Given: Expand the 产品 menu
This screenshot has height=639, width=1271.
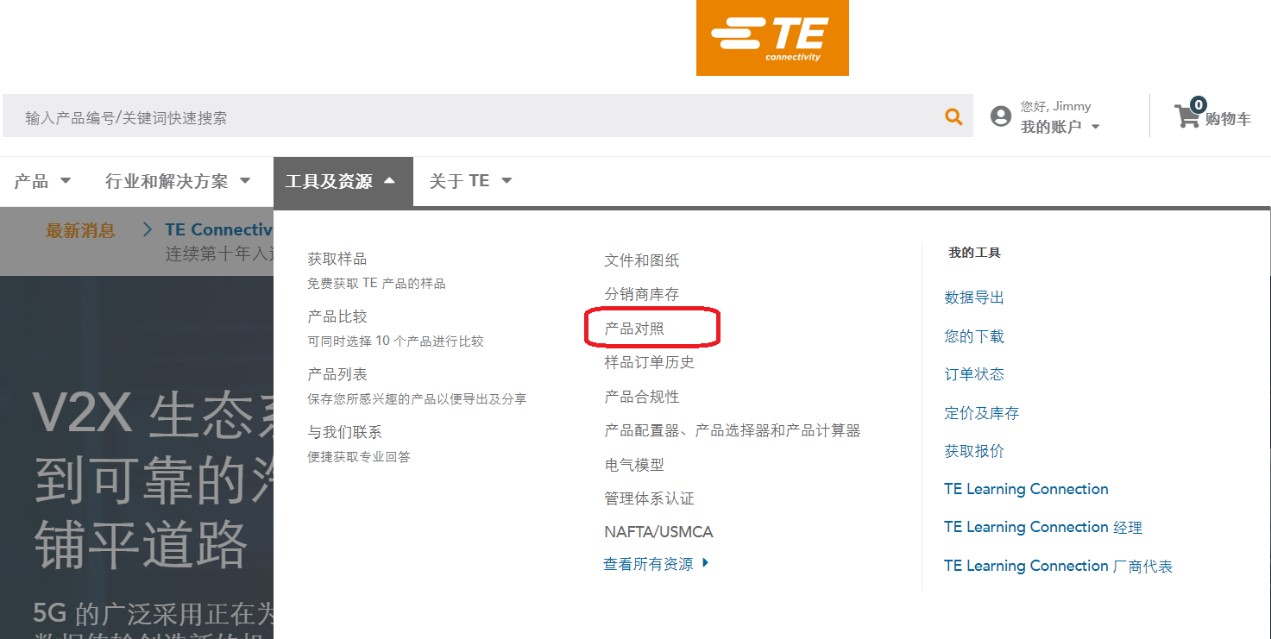Looking at the screenshot, I should coord(42,181).
